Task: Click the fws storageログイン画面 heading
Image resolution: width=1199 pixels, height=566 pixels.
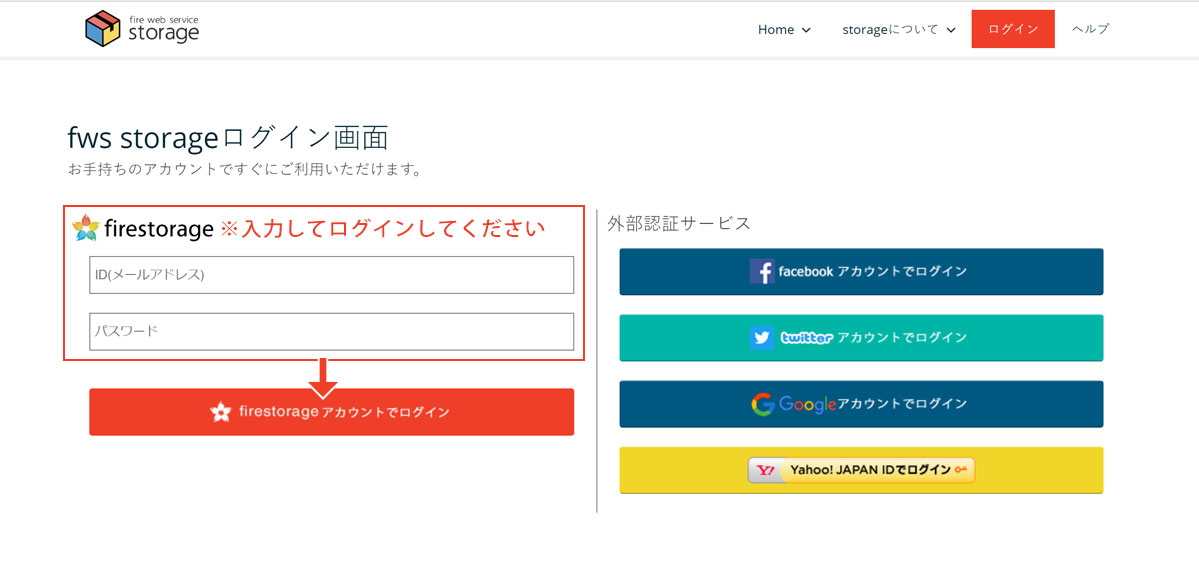Action: tap(228, 138)
